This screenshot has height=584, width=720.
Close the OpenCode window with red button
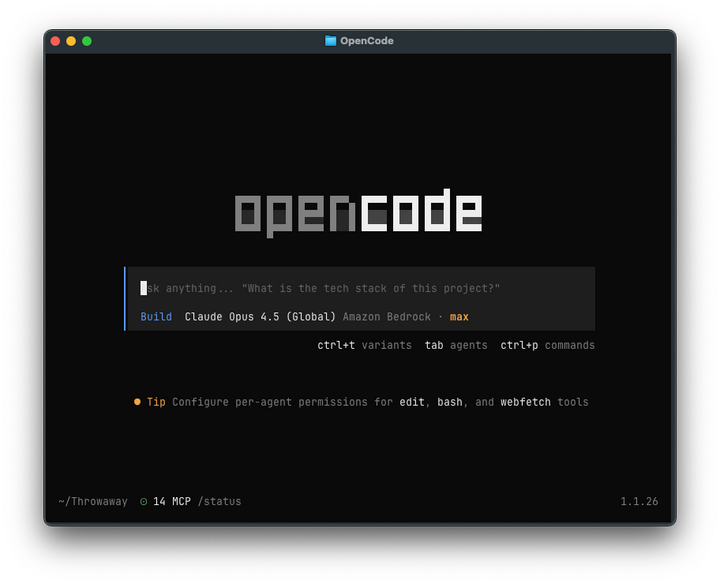click(x=56, y=41)
